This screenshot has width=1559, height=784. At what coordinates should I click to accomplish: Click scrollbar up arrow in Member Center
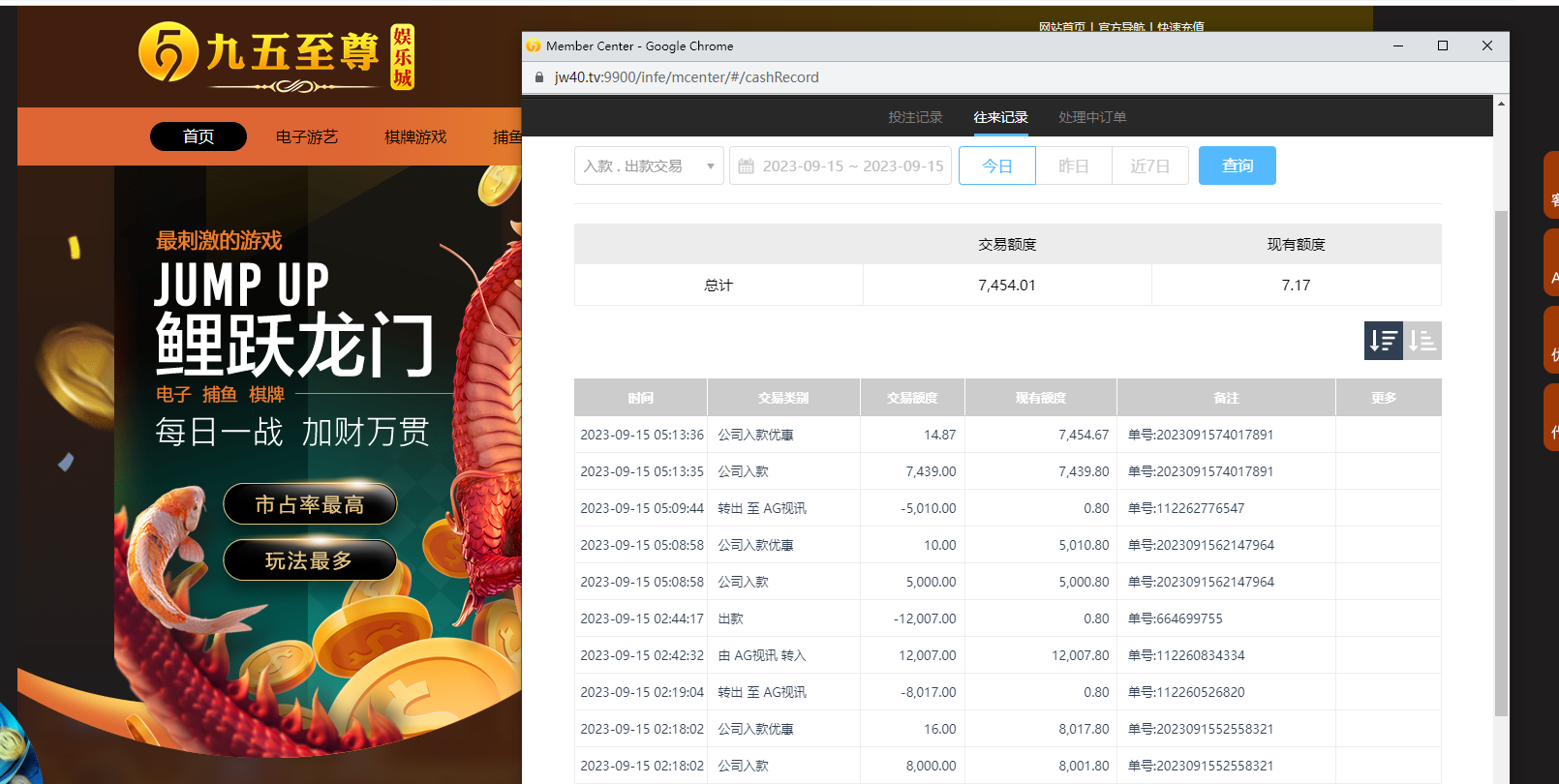point(1501,104)
